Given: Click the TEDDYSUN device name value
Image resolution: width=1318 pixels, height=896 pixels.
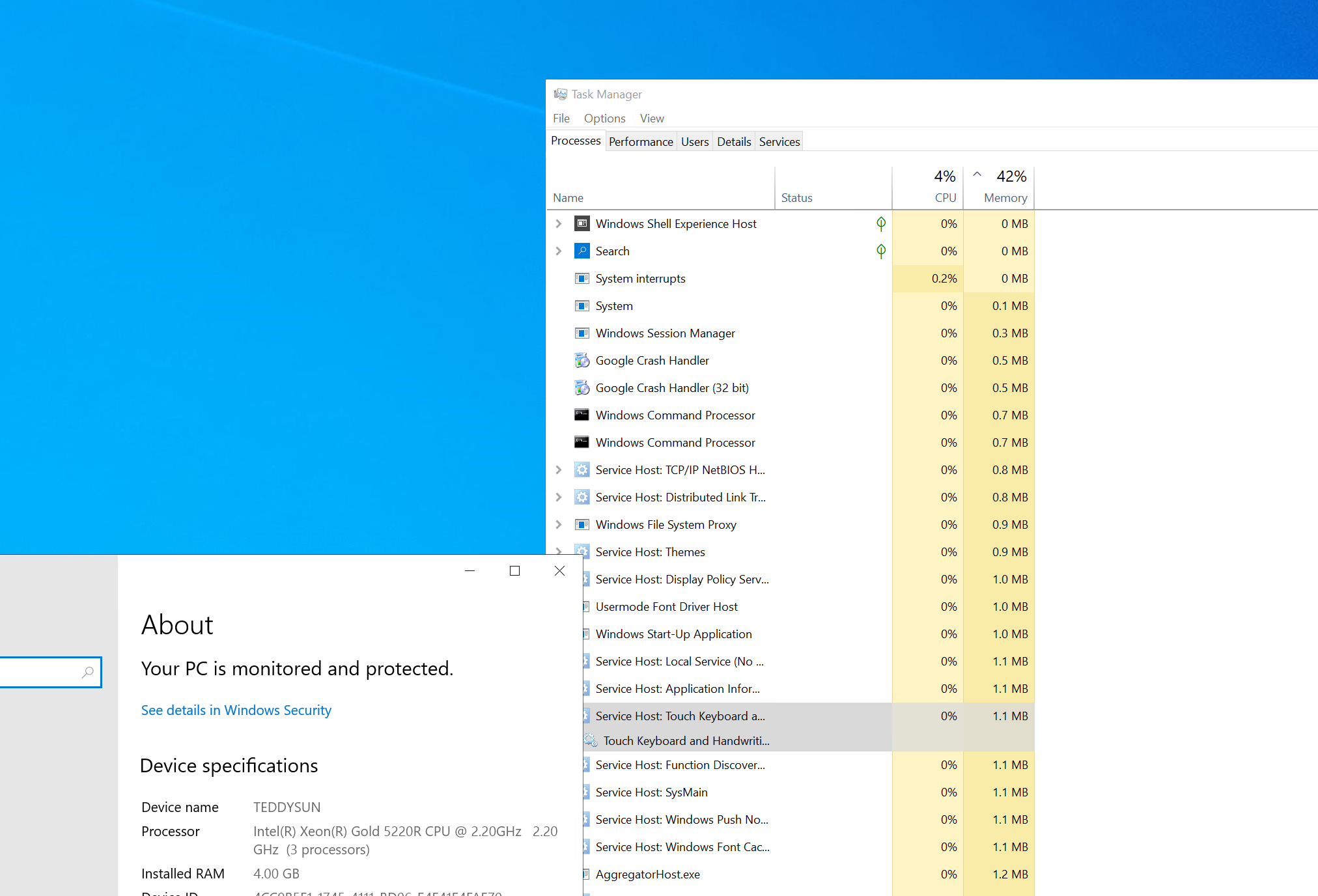Looking at the screenshot, I should click(287, 807).
